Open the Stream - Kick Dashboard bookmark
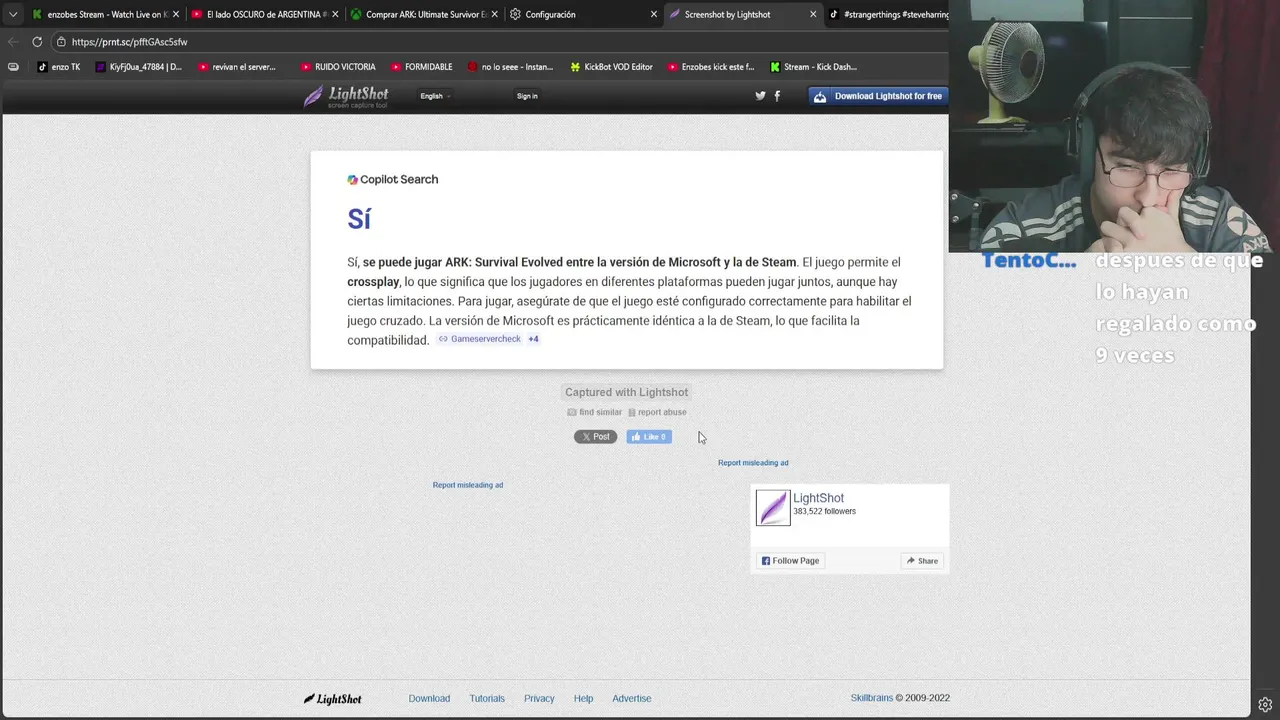 813,67
